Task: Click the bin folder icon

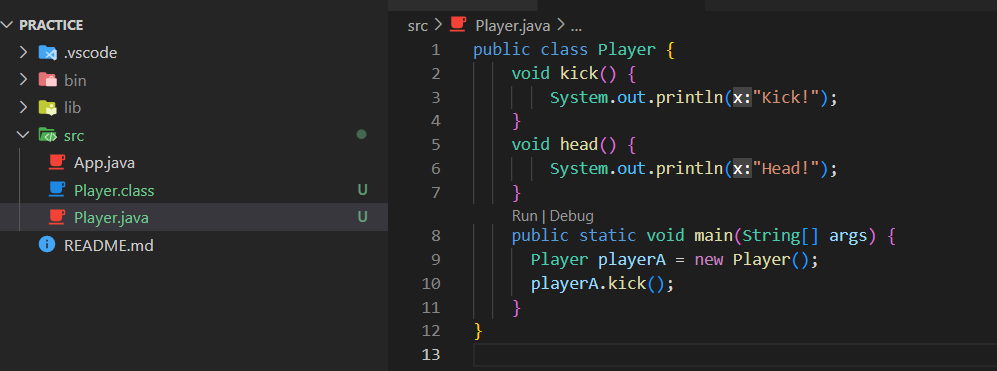Action: click(48, 80)
